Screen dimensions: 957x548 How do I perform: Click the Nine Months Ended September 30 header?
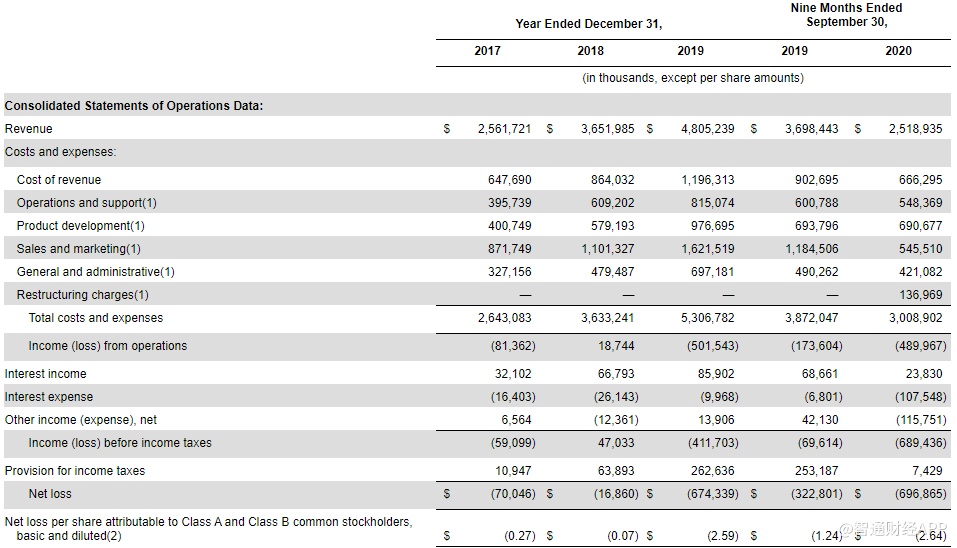(x=846, y=15)
